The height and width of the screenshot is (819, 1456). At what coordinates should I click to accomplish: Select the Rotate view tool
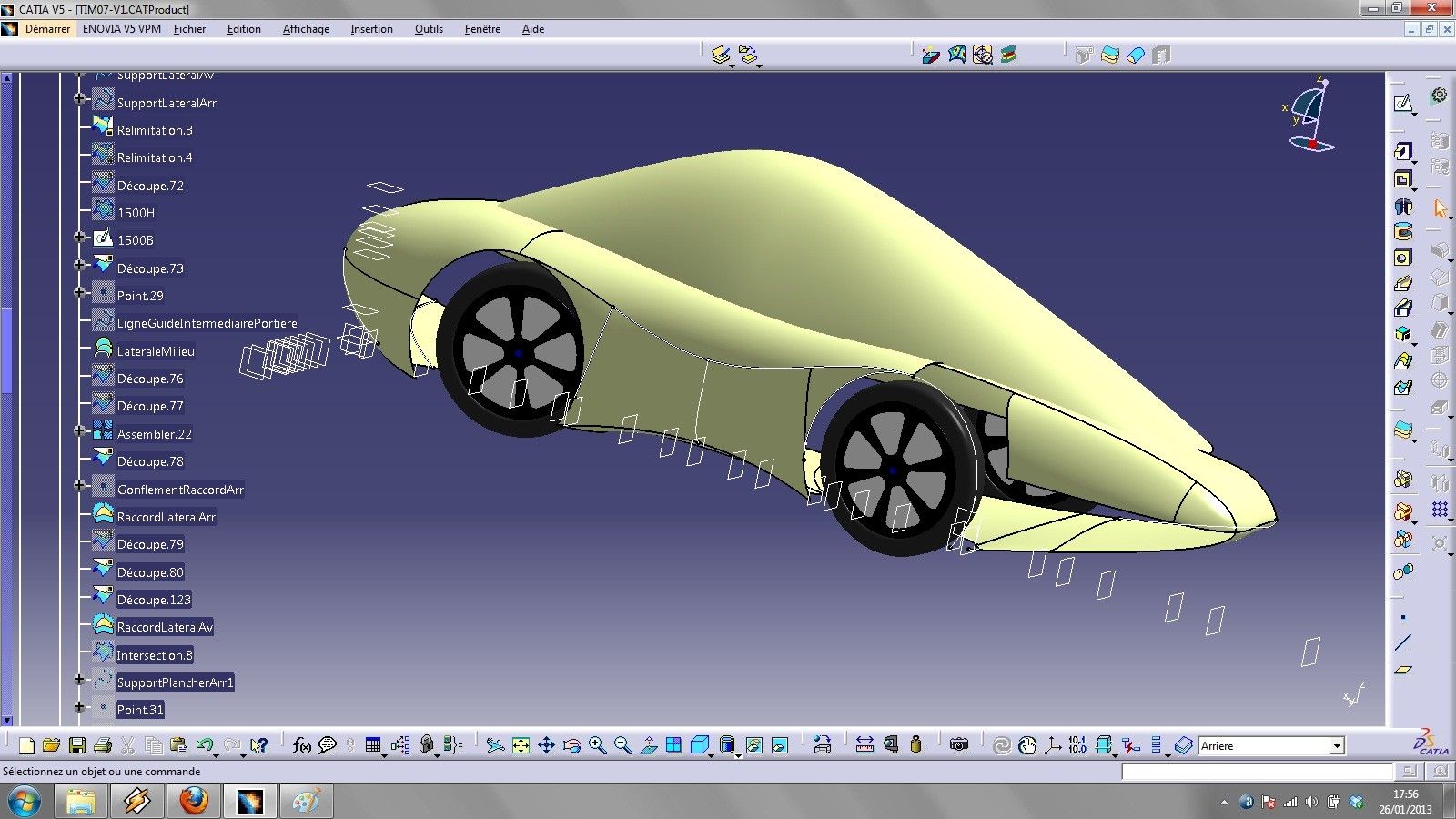click(x=571, y=746)
